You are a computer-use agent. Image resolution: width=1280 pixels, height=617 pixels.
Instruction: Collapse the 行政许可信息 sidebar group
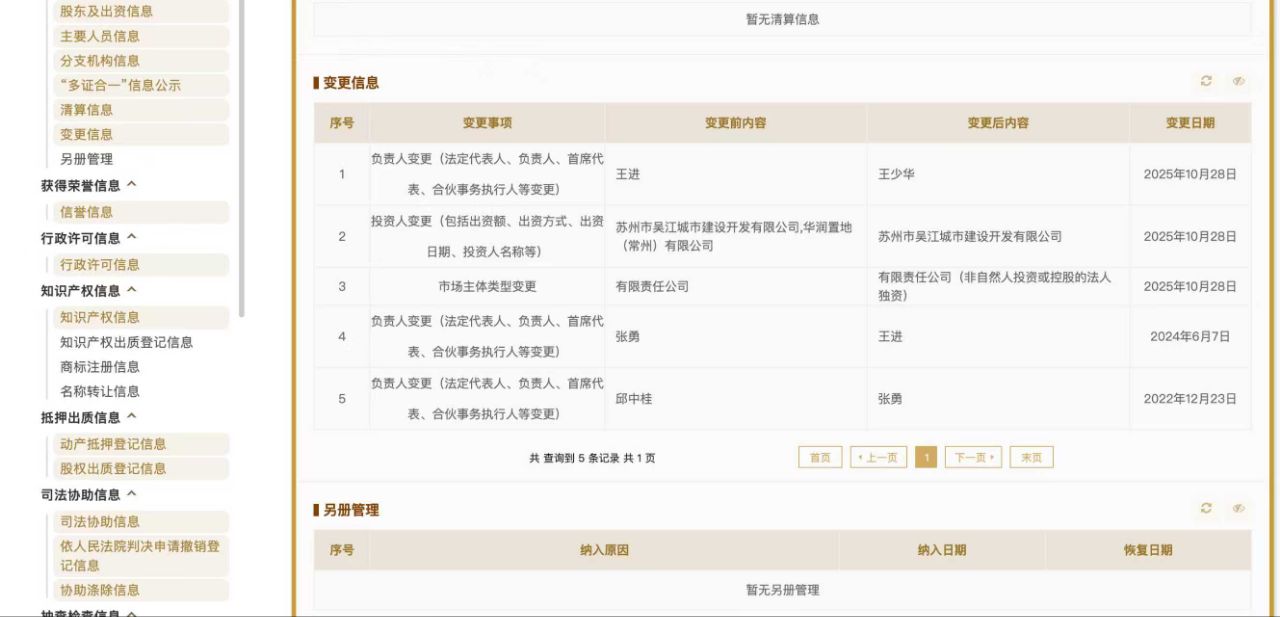(x=132, y=238)
